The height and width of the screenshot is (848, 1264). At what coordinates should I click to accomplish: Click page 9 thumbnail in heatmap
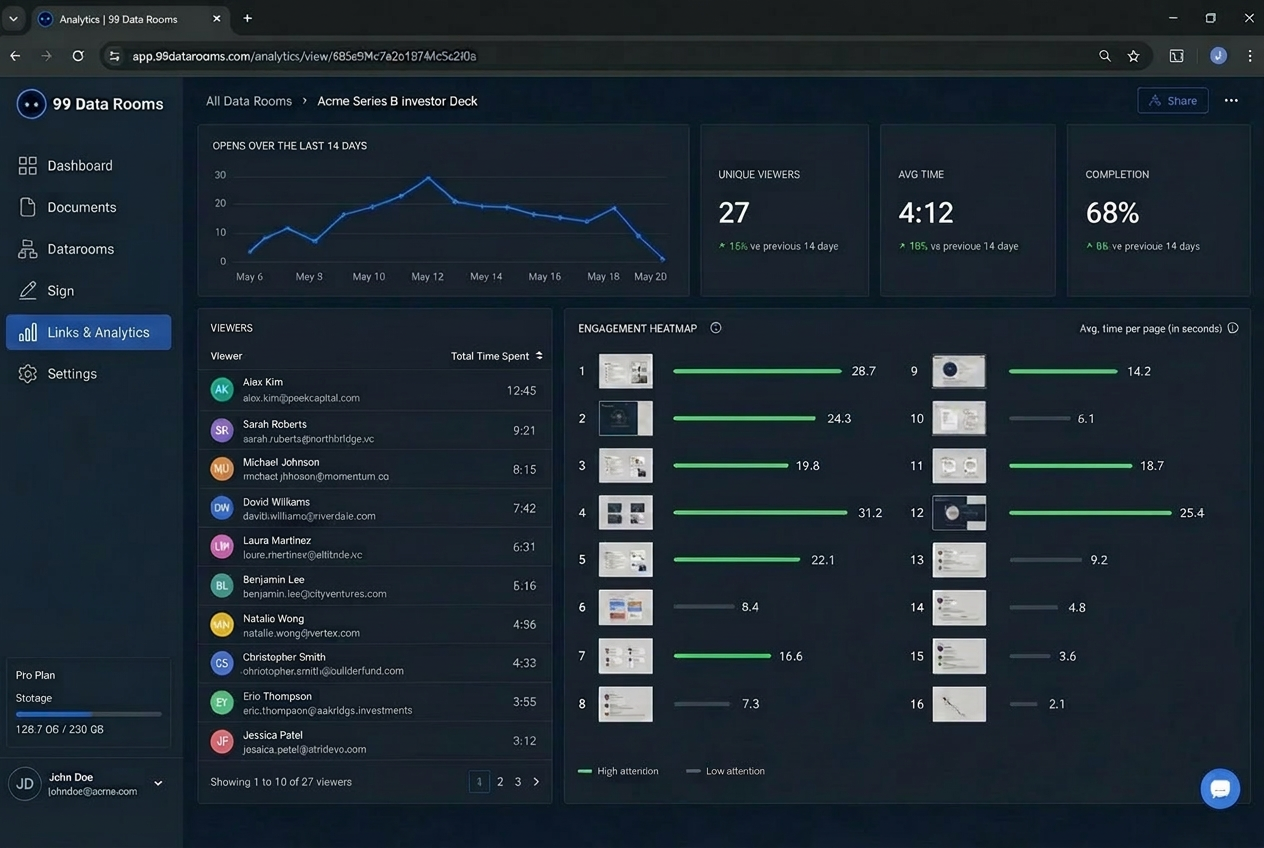[x=959, y=371]
